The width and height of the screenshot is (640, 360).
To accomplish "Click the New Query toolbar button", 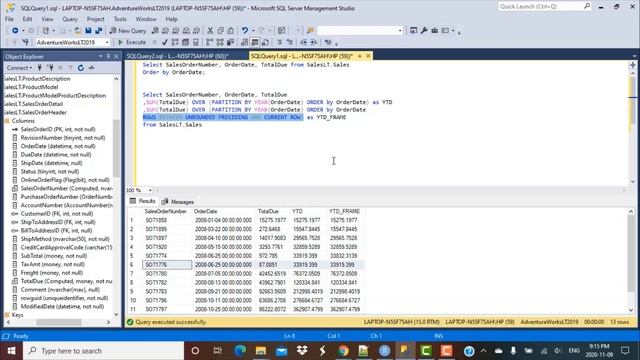I will tap(128, 31).
